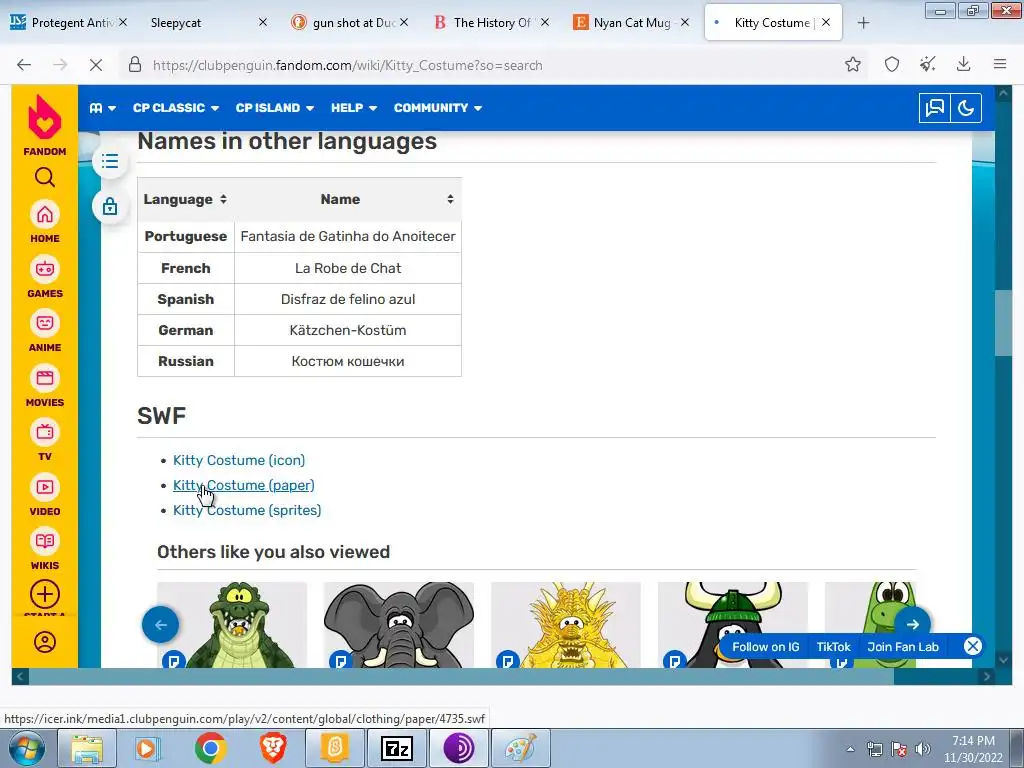Switch to Nyan Cat Mug tab

point(631,23)
